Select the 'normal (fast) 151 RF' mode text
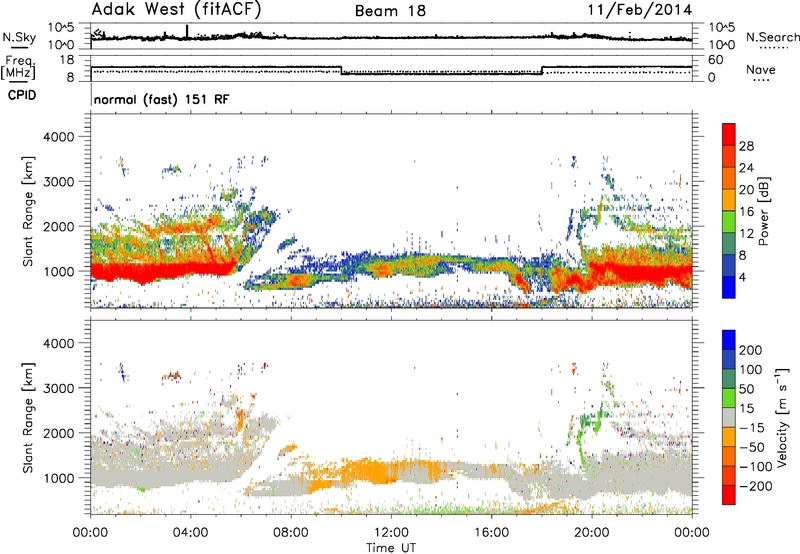The width and height of the screenshot is (800, 554). (x=162, y=99)
